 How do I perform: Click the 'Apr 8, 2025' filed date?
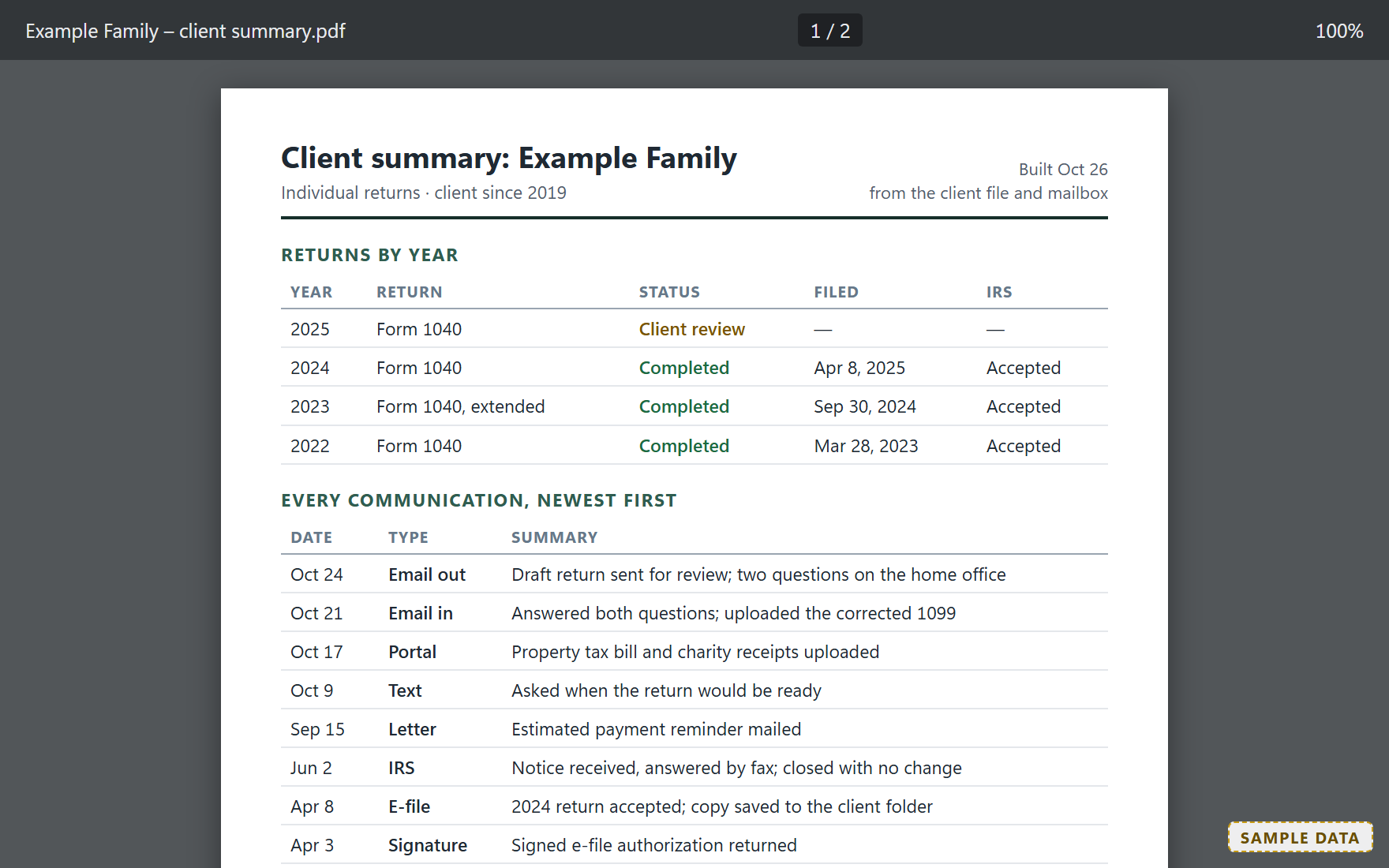859,368
